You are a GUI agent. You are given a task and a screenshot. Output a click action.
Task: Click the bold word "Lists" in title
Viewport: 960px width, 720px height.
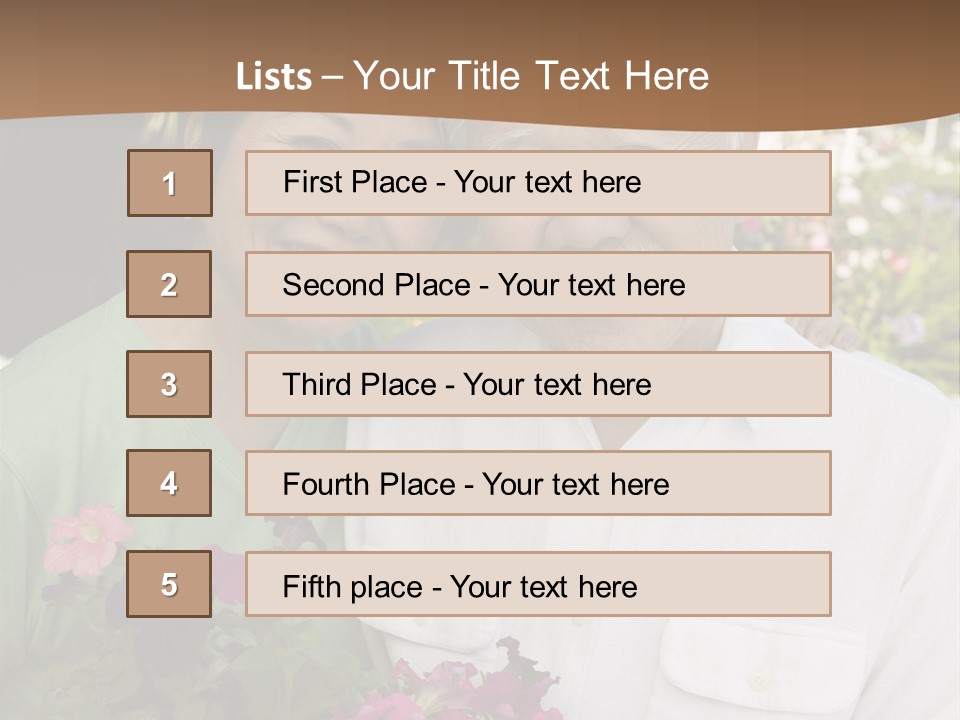[x=274, y=77]
